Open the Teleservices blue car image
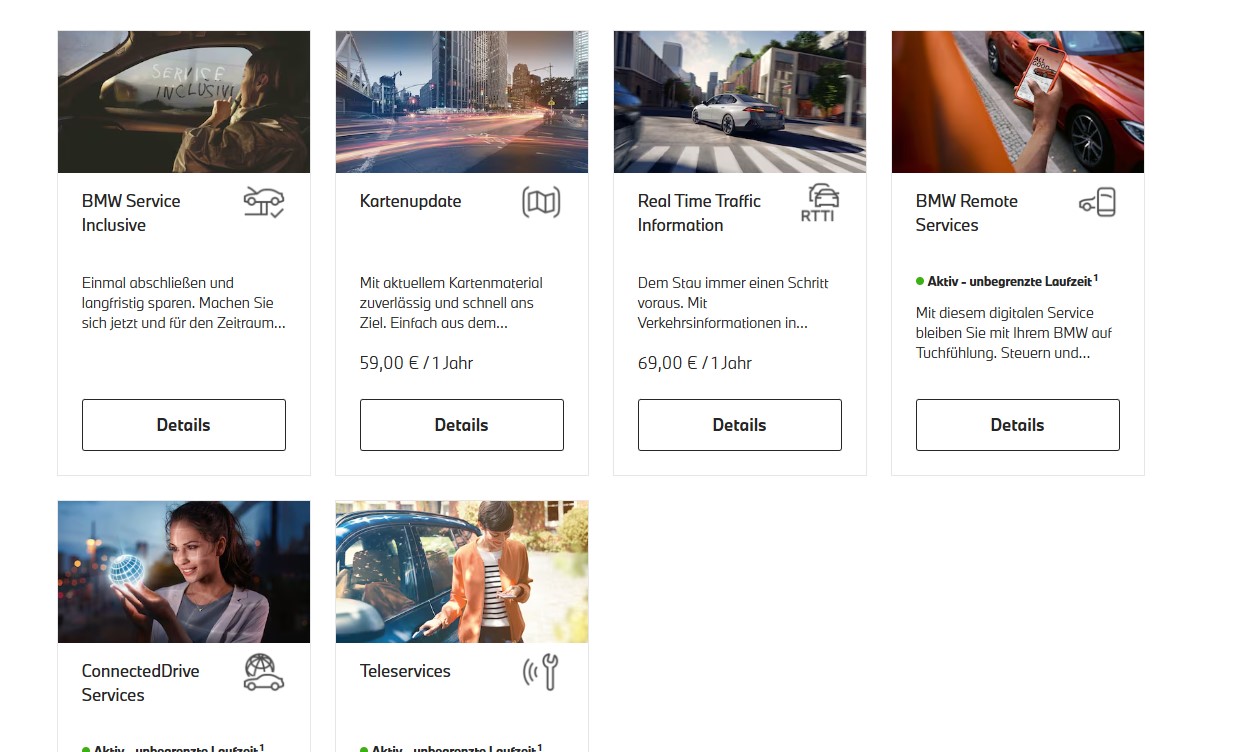 point(461,572)
